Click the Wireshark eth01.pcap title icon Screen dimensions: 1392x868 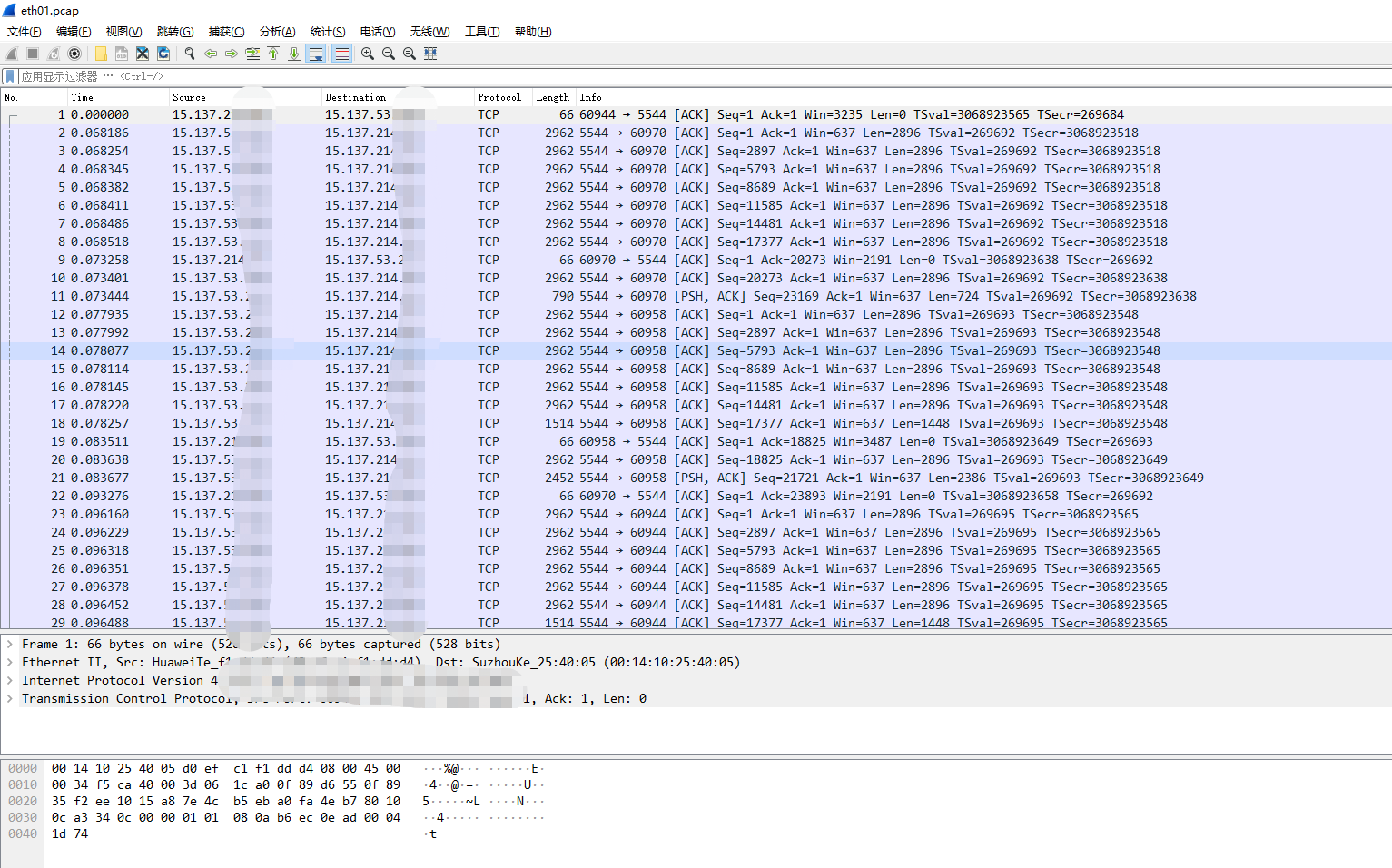pos(9,10)
